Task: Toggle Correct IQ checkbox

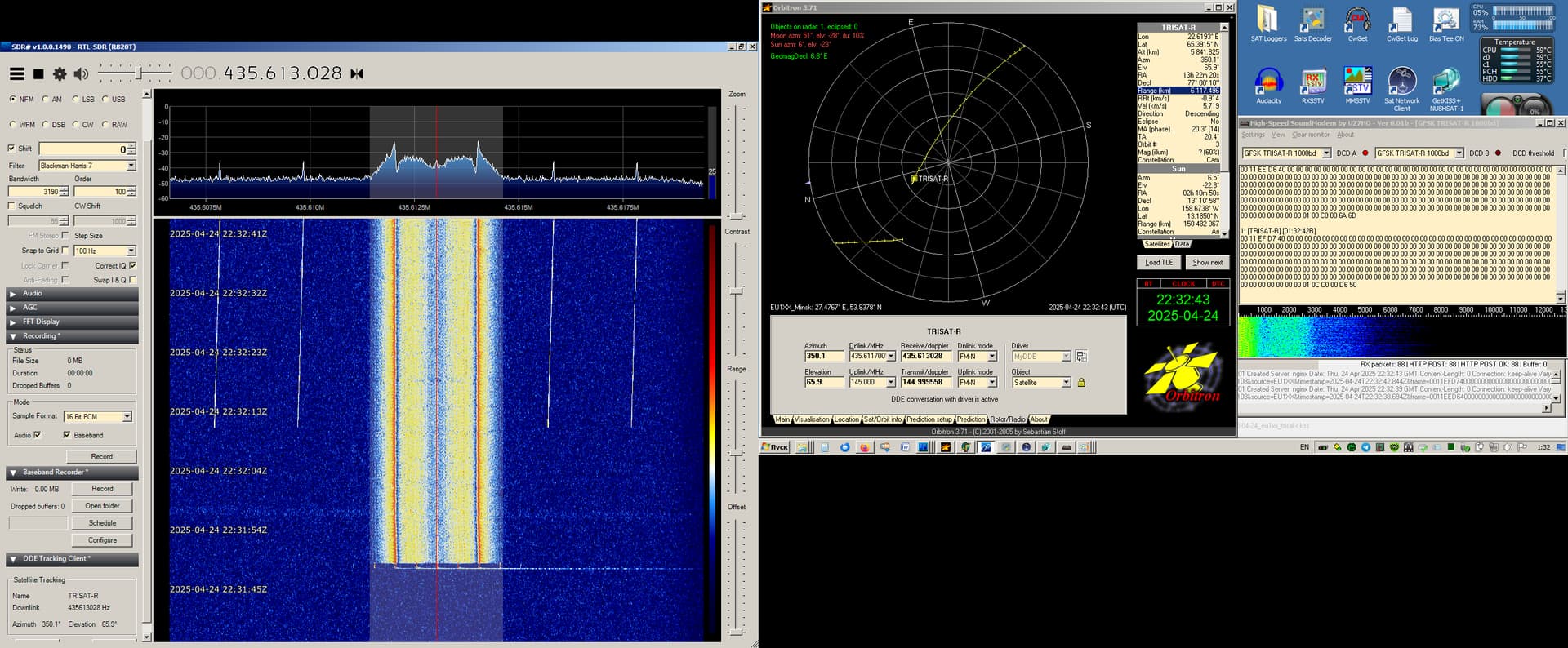Action: pyautogui.click(x=132, y=265)
